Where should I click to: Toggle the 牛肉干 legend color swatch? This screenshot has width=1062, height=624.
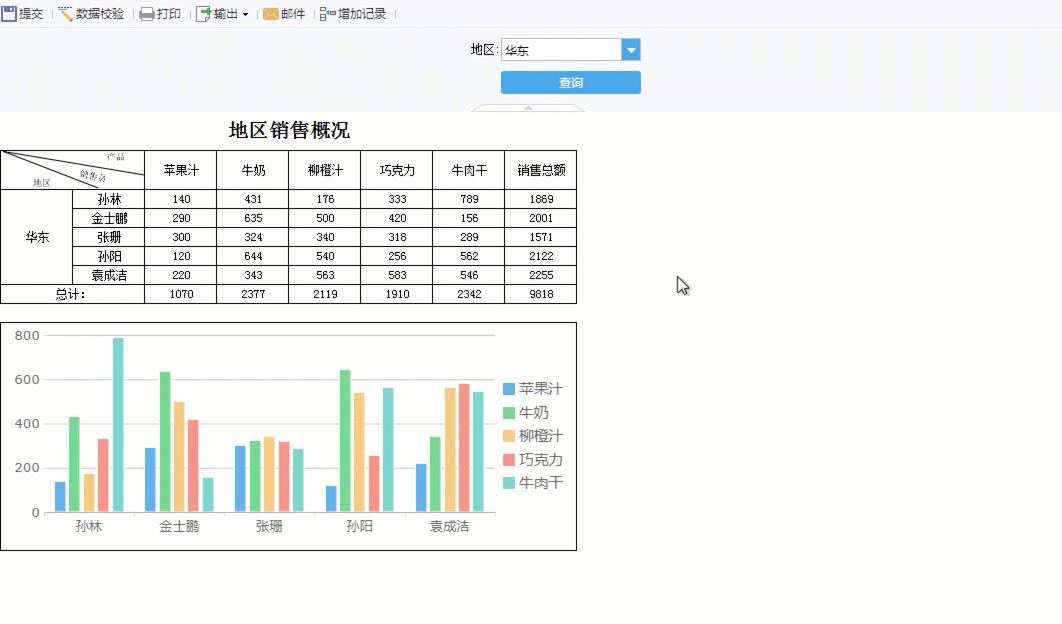coord(509,483)
